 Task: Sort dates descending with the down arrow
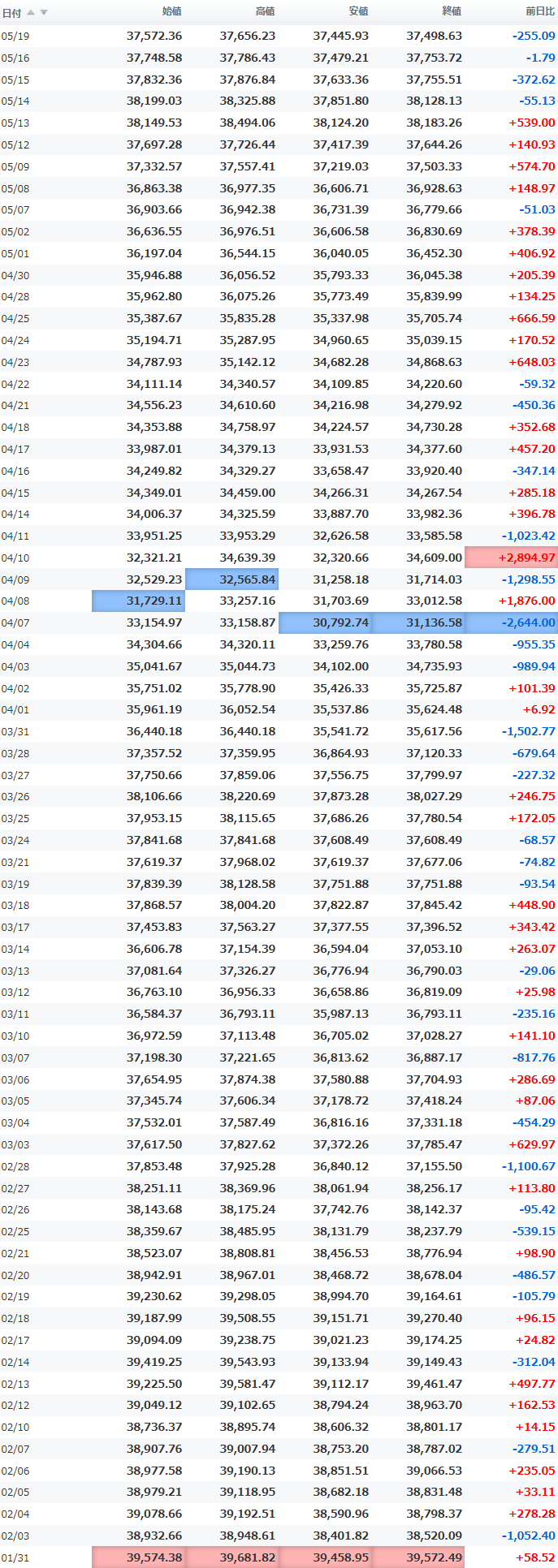[x=44, y=12]
